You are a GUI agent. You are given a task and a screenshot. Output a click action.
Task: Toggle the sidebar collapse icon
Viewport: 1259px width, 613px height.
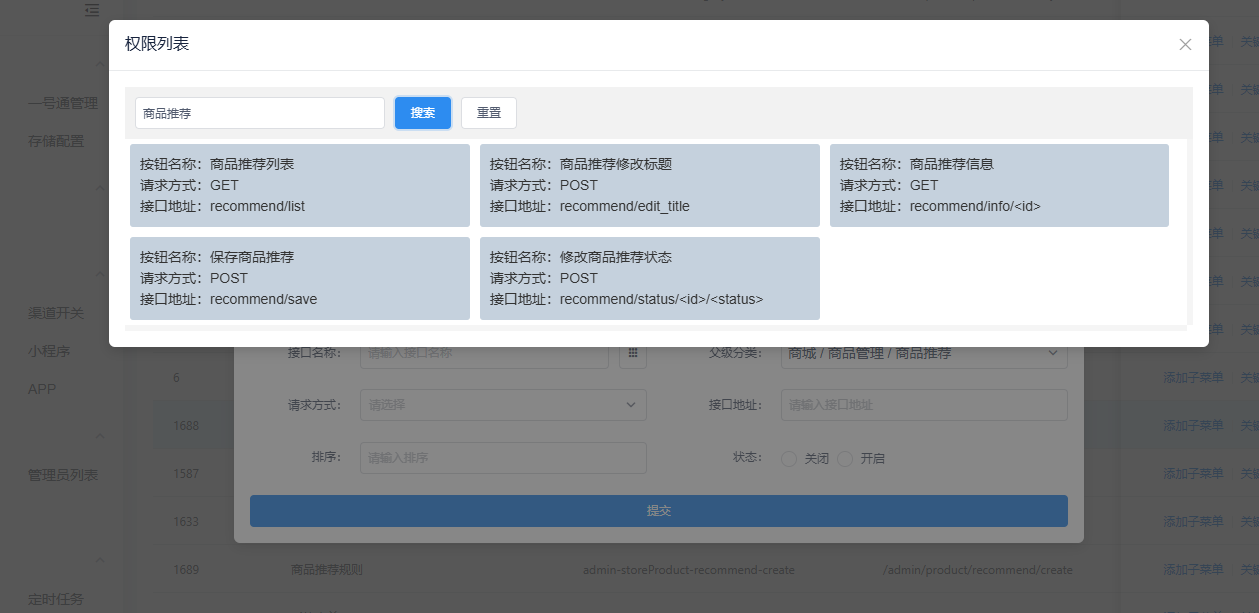(92, 10)
